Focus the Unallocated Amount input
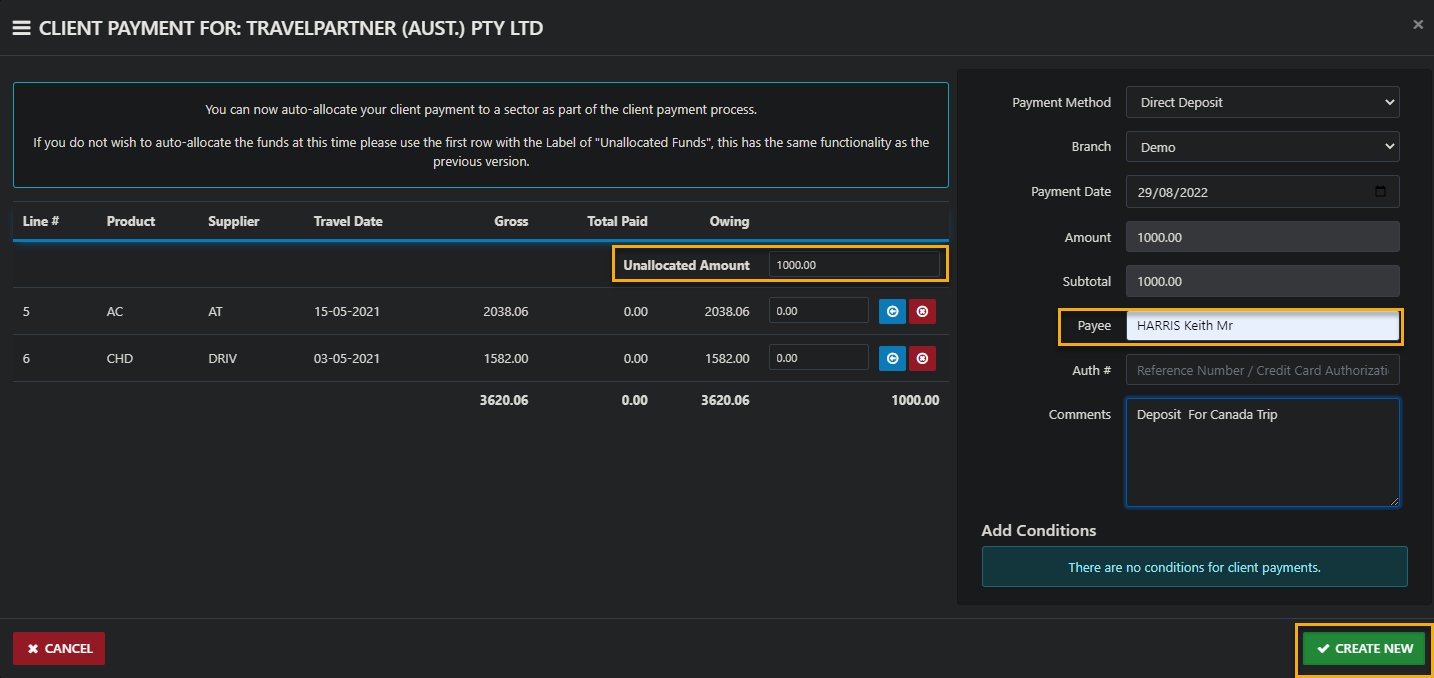 pos(854,265)
